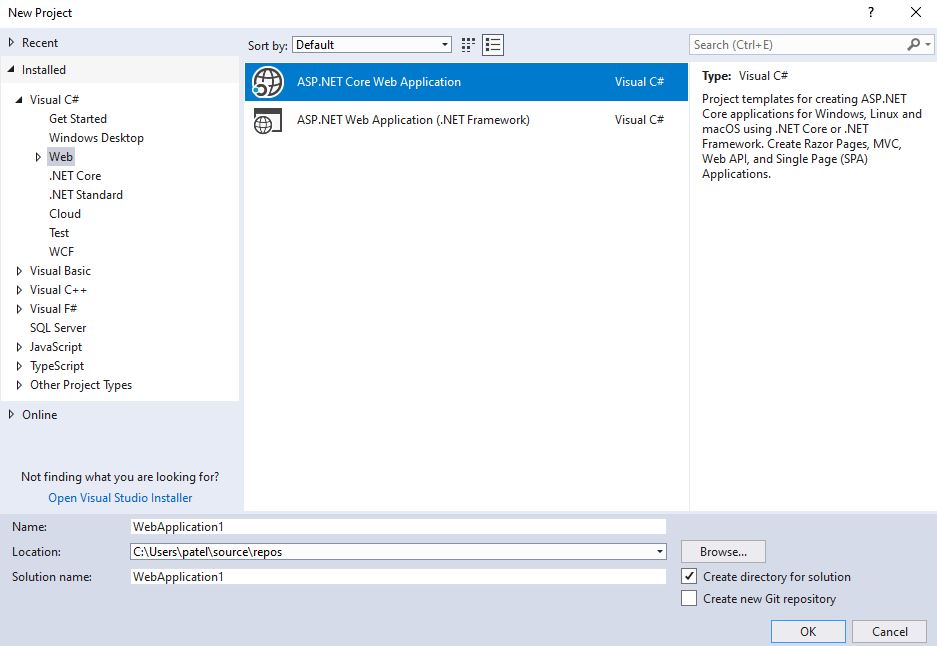This screenshot has width=937, height=646.
Task: Expand the JavaScript node
Action: [19, 347]
